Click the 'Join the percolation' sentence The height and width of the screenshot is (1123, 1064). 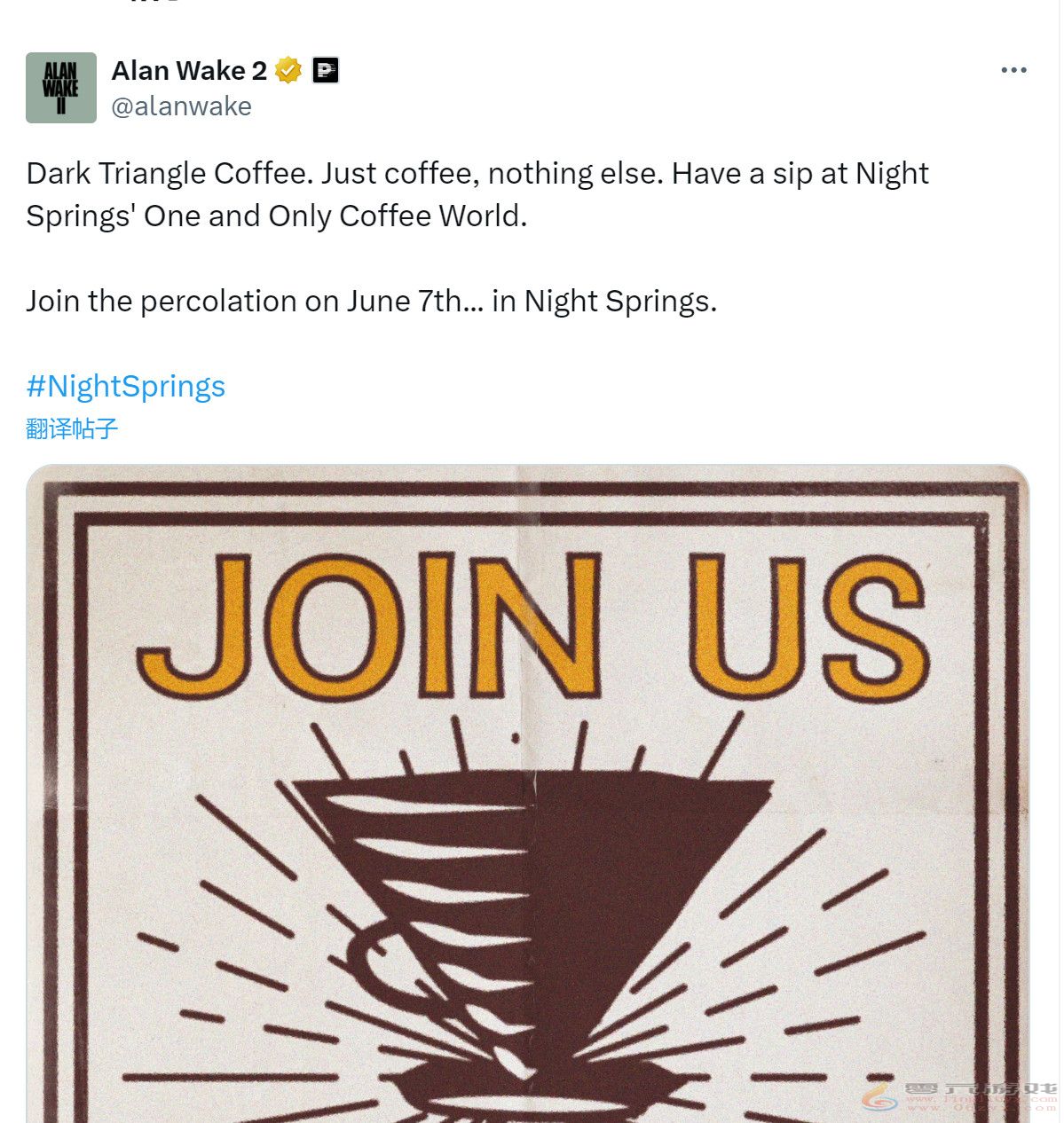(x=371, y=301)
